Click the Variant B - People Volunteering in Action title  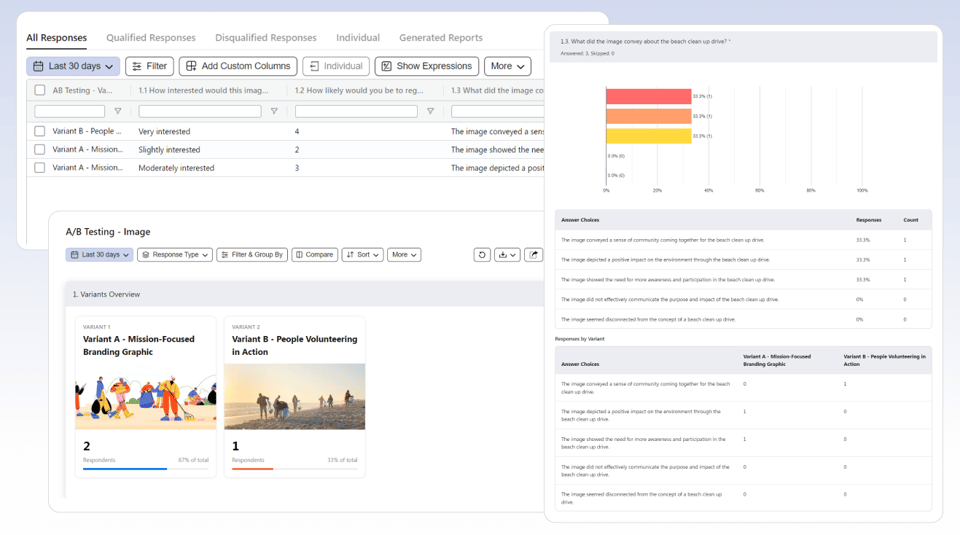(x=294, y=345)
